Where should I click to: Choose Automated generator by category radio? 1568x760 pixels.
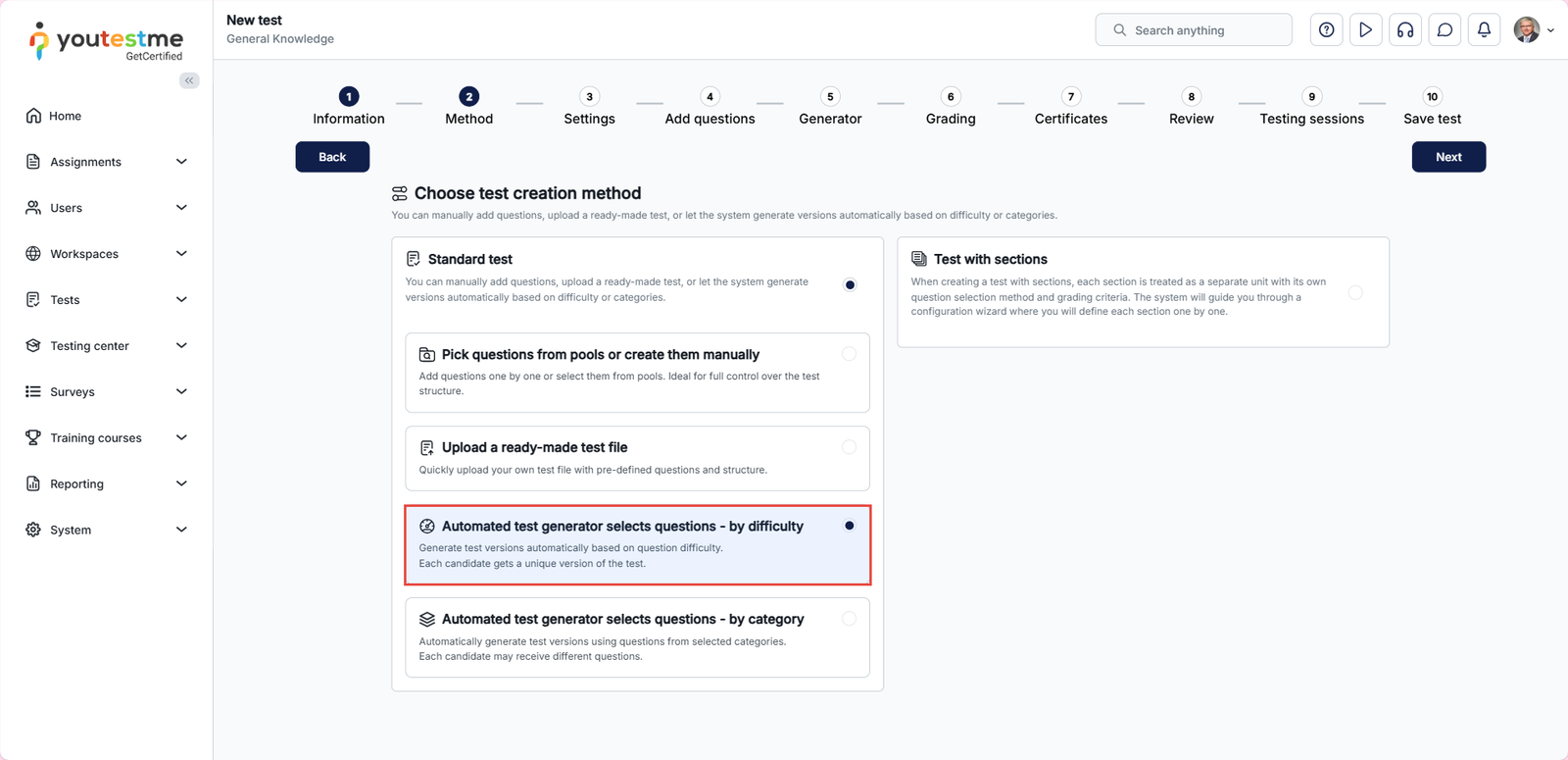[x=849, y=619]
